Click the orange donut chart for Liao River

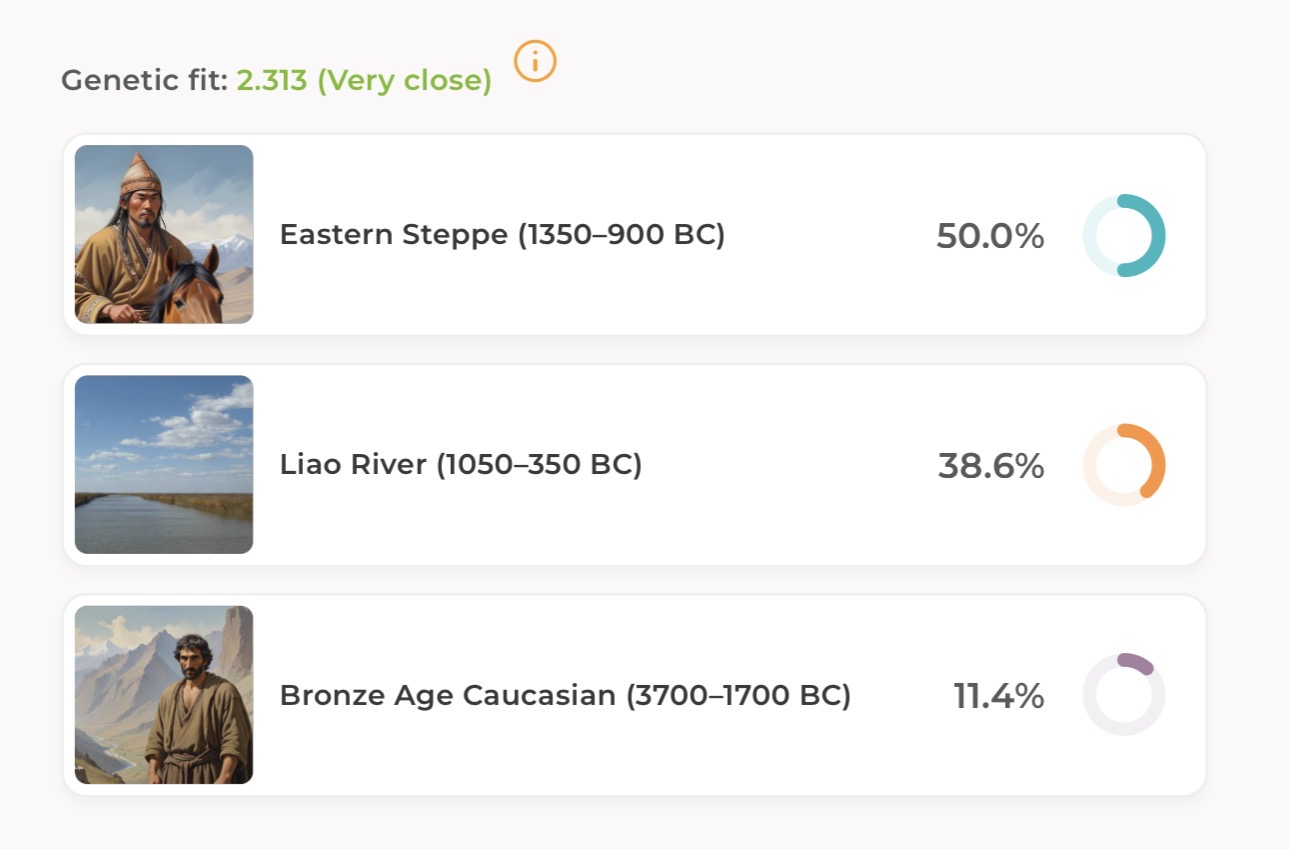tap(1124, 465)
